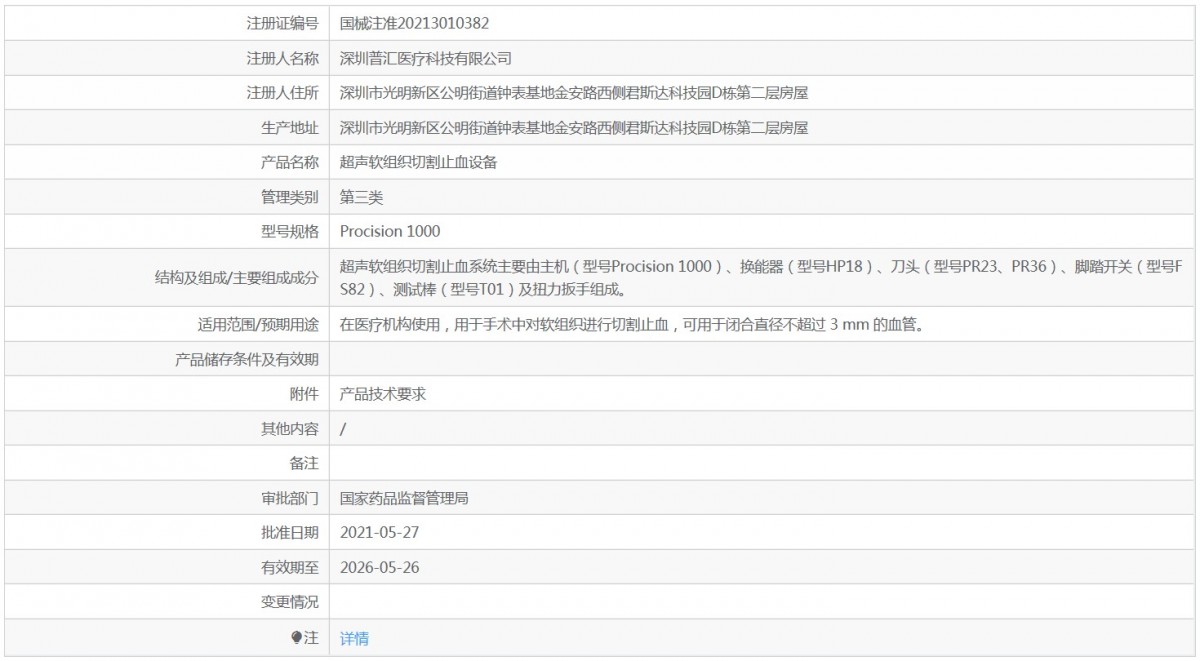This screenshot has width=1200, height=661.
Task: Click the composition description in the 结构及组成 row
Action: 761,278
